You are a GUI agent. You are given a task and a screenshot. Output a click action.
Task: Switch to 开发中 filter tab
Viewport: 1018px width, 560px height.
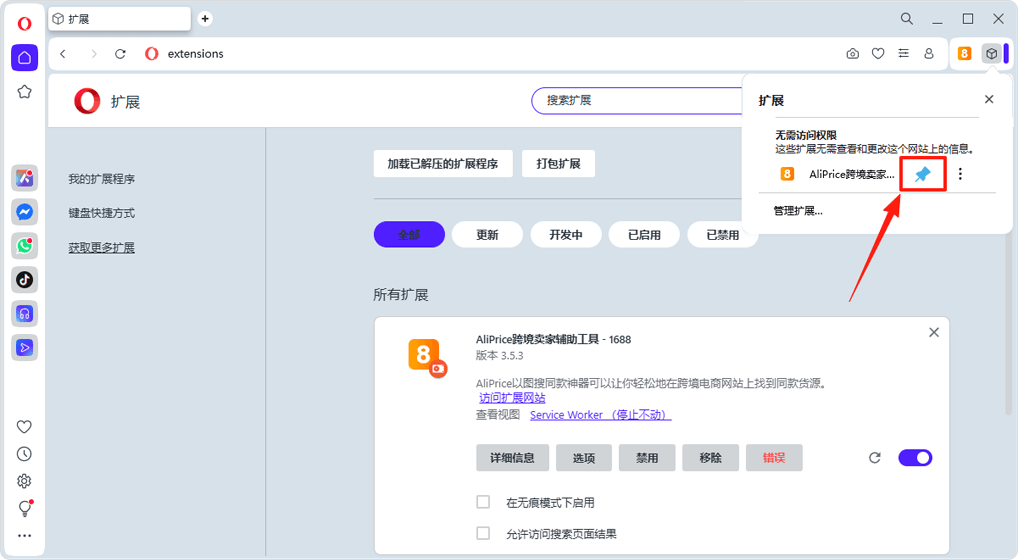click(x=565, y=235)
